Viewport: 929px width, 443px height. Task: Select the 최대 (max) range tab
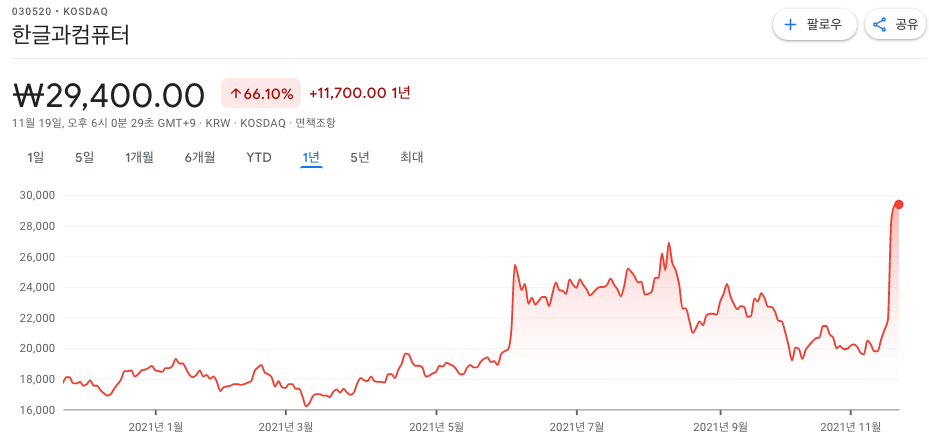[411, 158]
